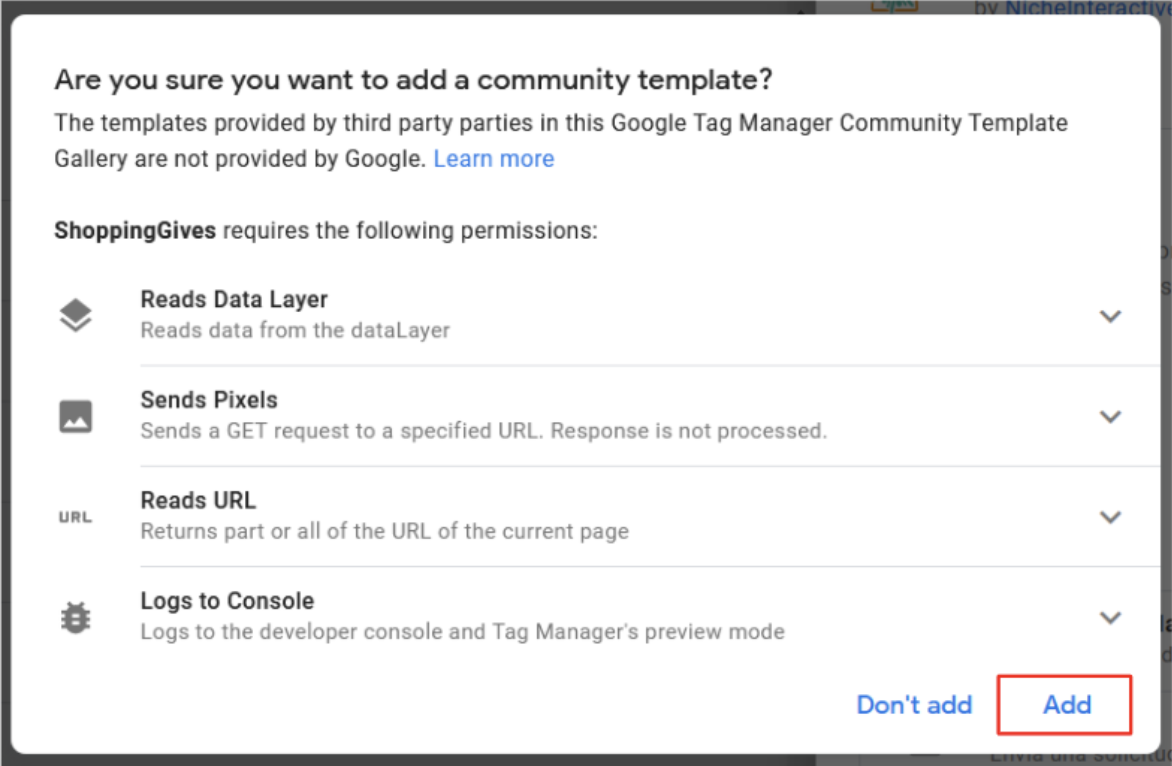This screenshot has width=1172, height=766.
Task: Click the Reads URL icon
Action: (x=75, y=517)
